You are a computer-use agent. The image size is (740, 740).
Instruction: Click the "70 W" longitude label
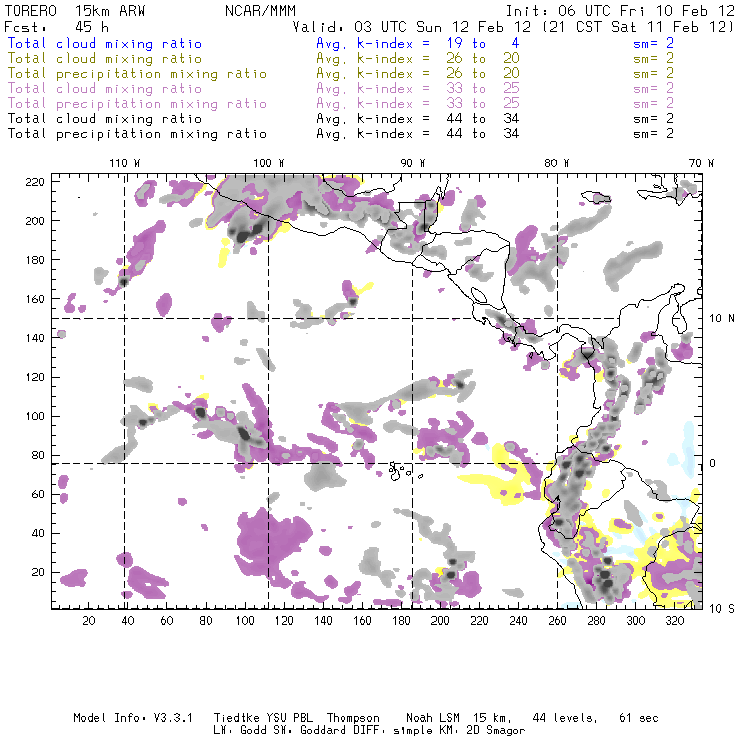pyautogui.click(x=701, y=163)
